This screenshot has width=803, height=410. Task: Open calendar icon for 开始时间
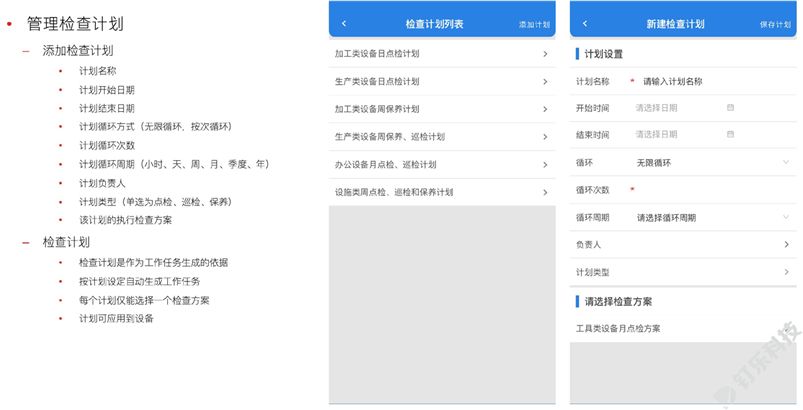coord(730,107)
